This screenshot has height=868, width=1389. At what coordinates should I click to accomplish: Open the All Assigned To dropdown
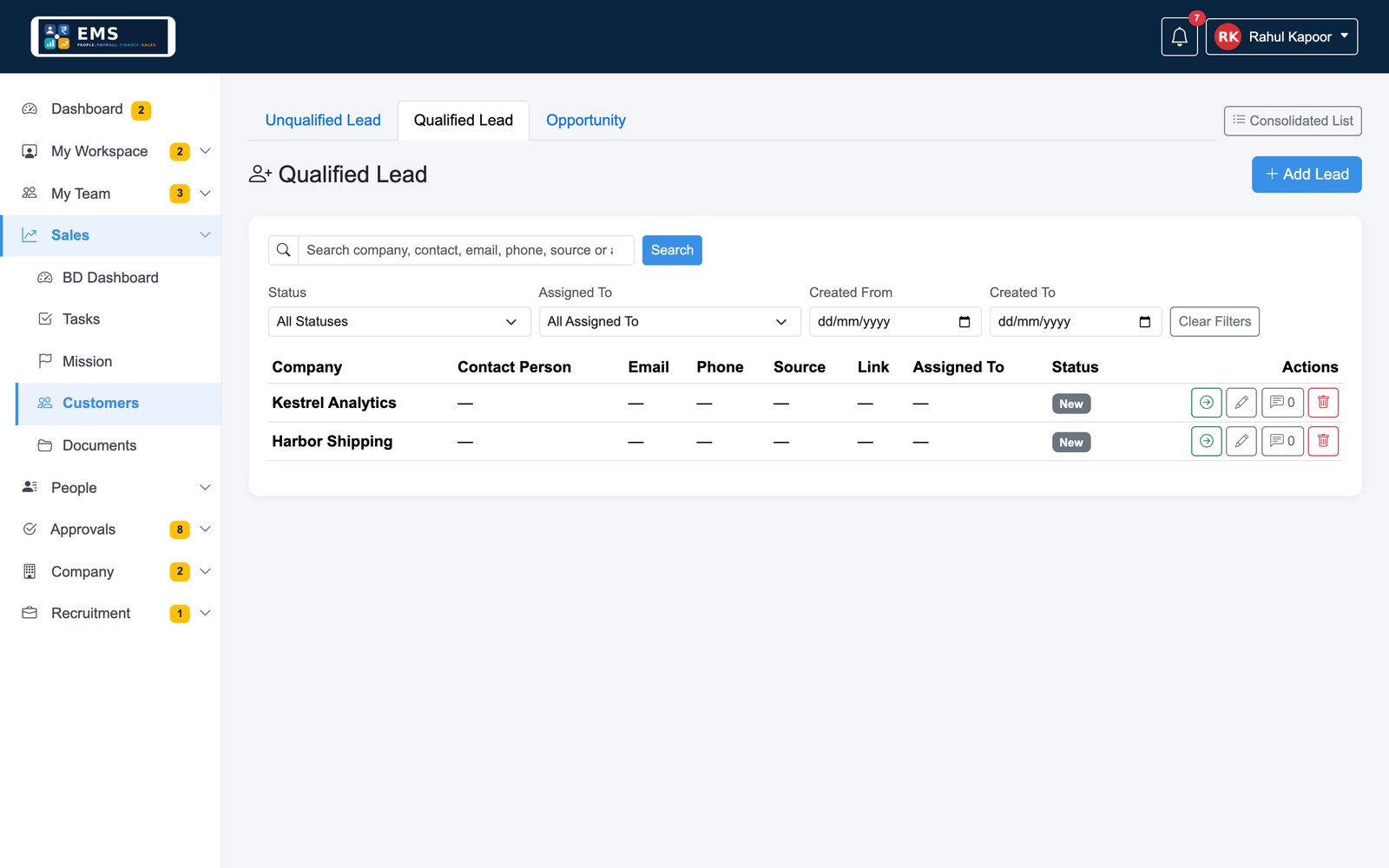point(669,322)
